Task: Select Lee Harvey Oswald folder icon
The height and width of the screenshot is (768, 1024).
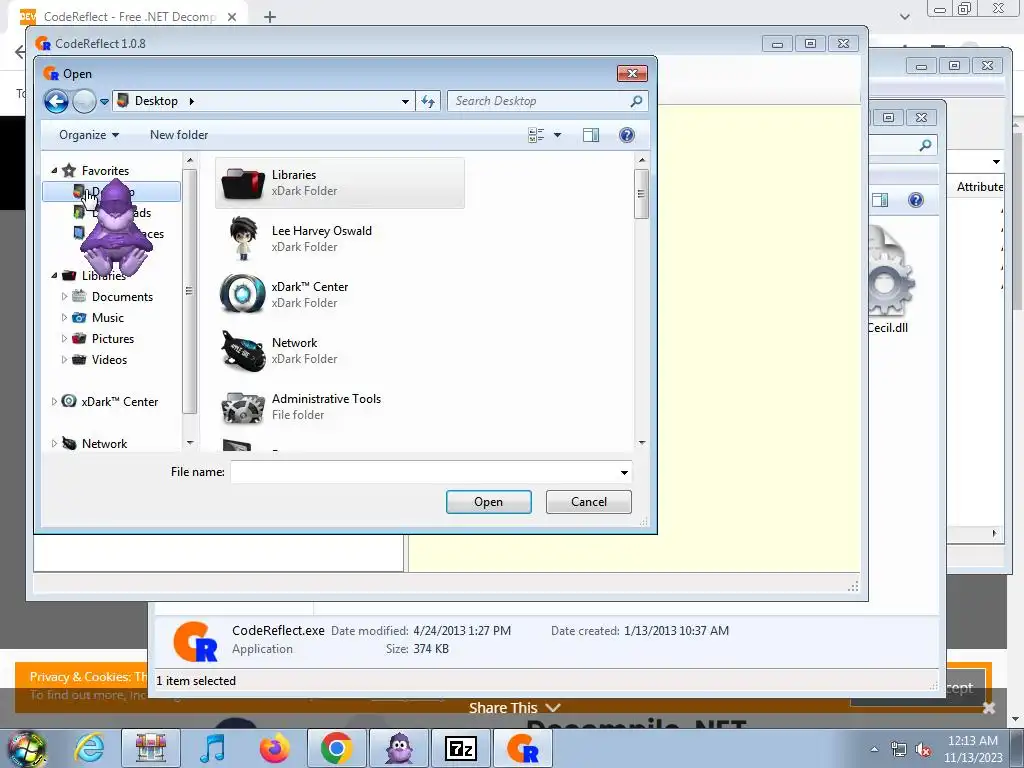Action: click(x=243, y=239)
